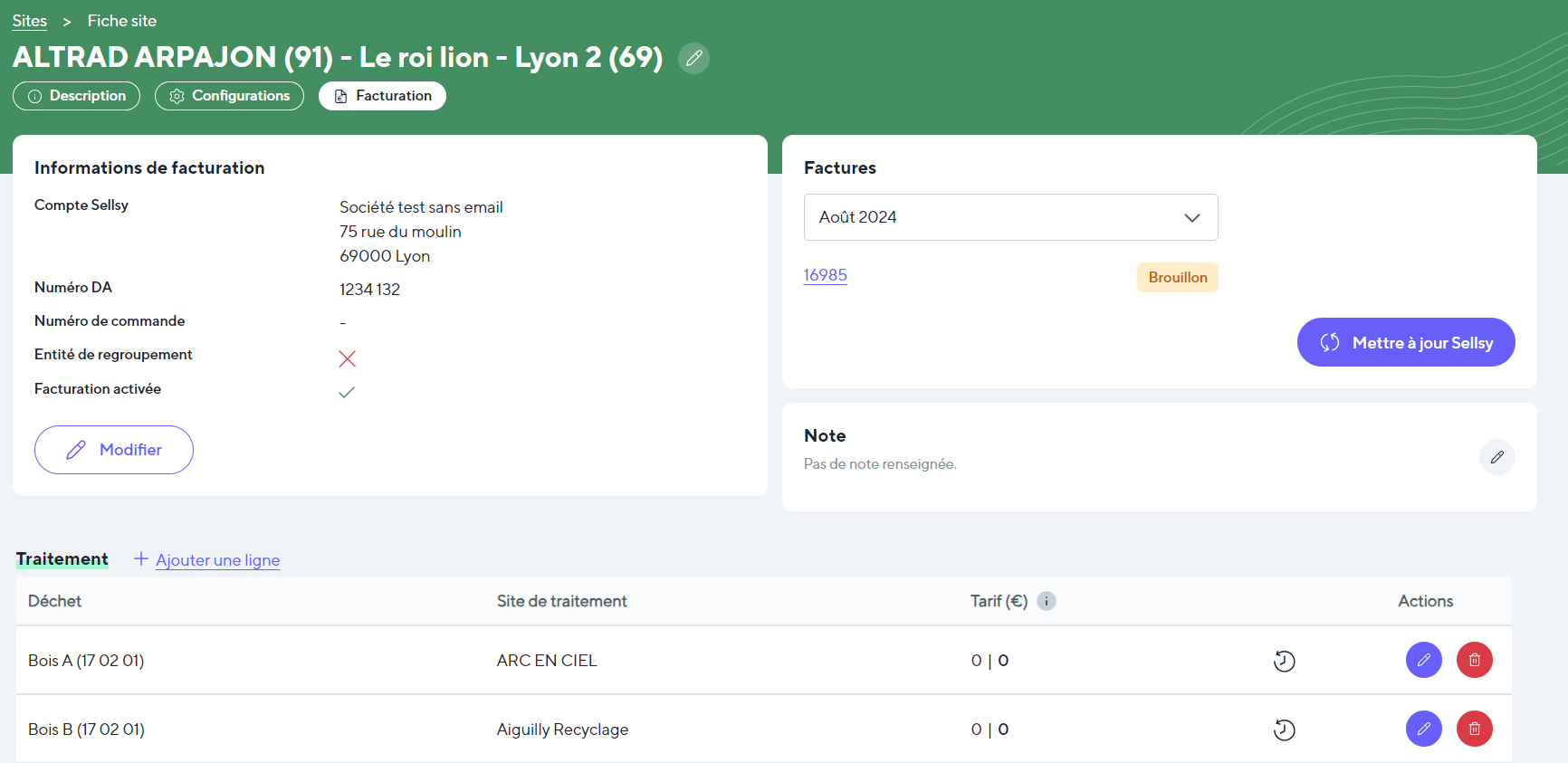This screenshot has height=763, width=1568.
Task: Switch to the Configurations tab
Action: tap(229, 96)
